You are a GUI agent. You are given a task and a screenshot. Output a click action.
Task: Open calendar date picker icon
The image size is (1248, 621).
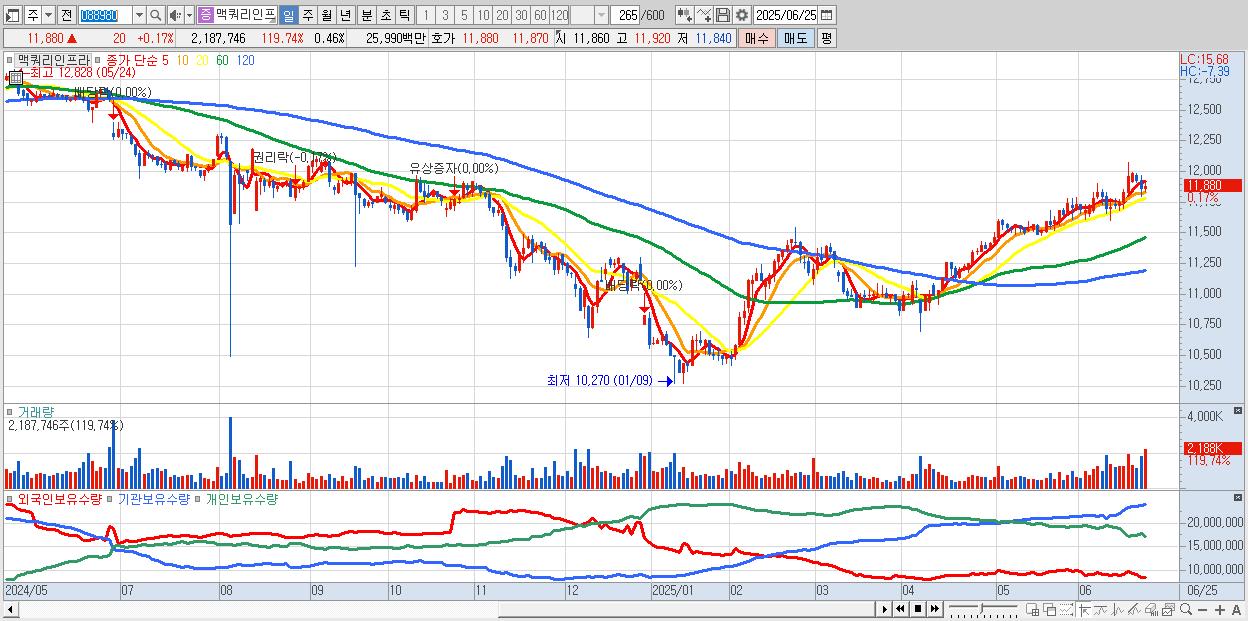click(826, 15)
